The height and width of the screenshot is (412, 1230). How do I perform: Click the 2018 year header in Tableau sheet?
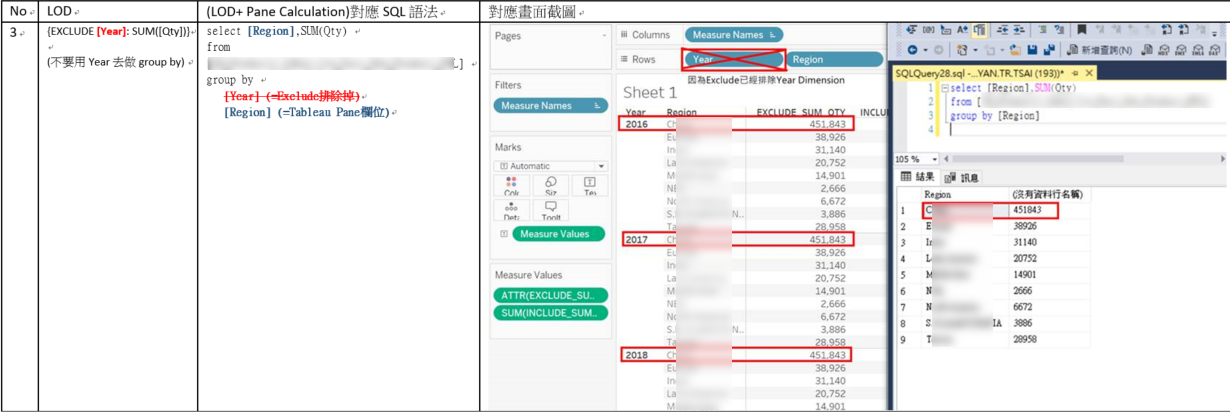point(636,355)
